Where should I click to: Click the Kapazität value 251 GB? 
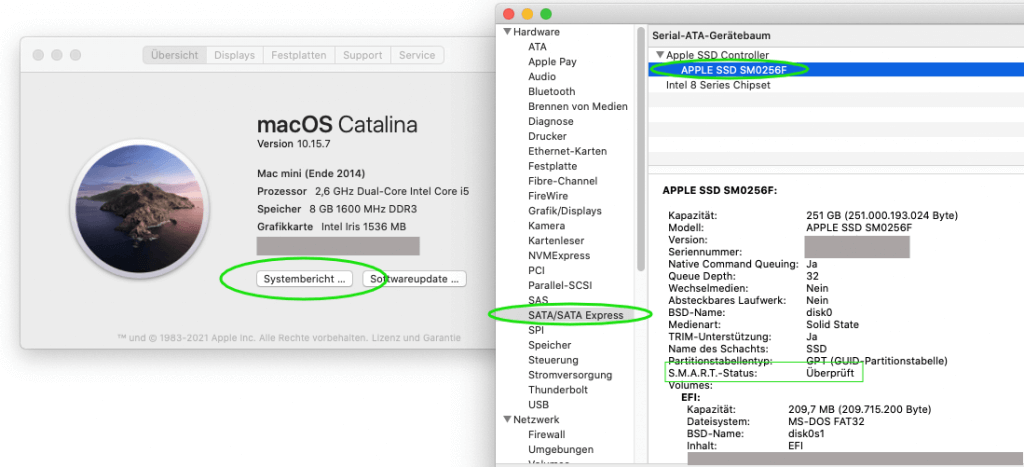coord(882,216)
